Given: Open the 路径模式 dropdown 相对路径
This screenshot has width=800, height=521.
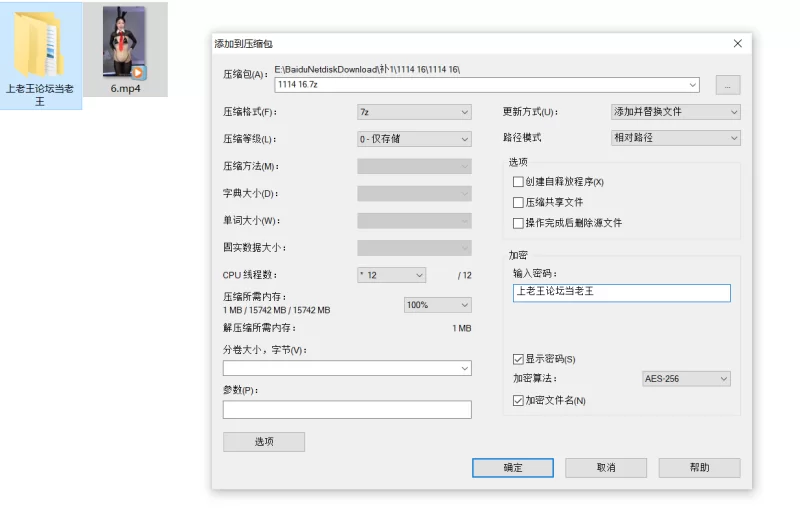Looking at the screenshot, I should [x=676, y=138].
